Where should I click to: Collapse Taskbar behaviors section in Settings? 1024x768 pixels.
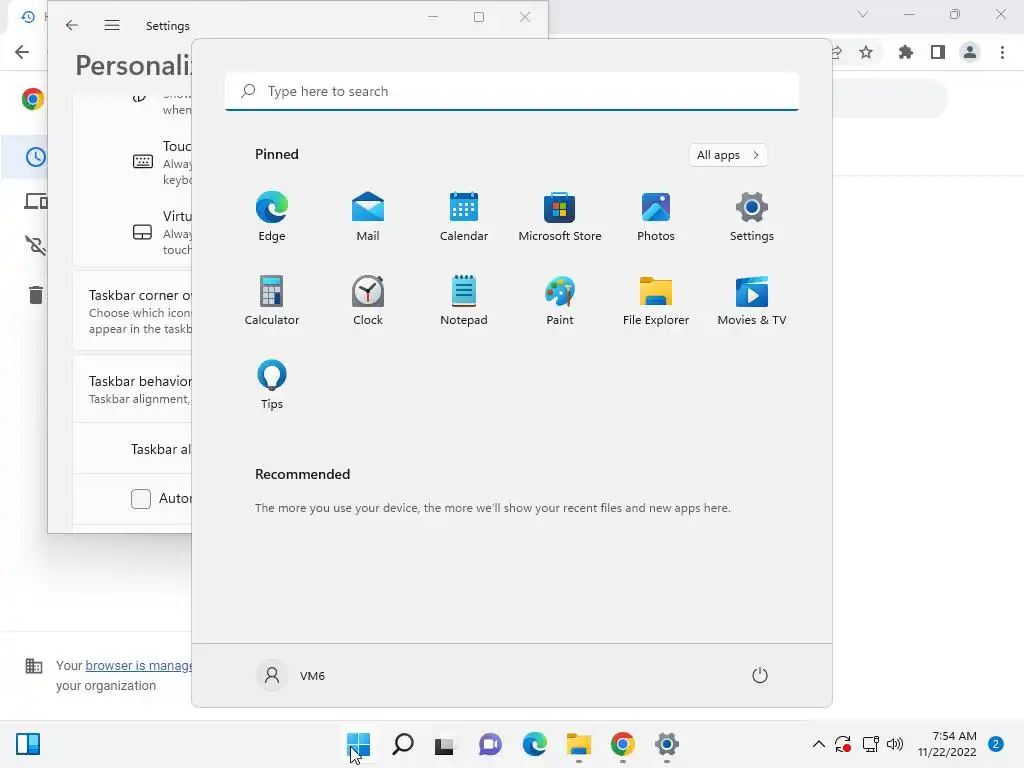[x=132, y=389]
